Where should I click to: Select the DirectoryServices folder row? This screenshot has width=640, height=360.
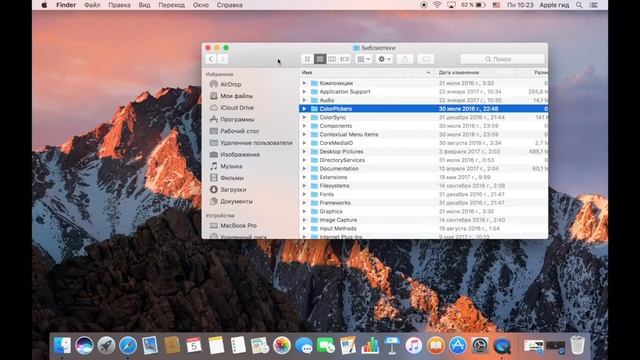tap(423, 160)
